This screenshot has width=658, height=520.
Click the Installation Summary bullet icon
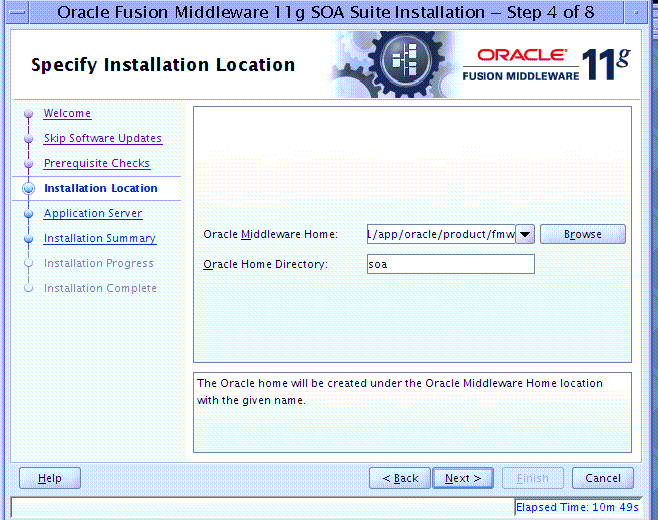29,239
